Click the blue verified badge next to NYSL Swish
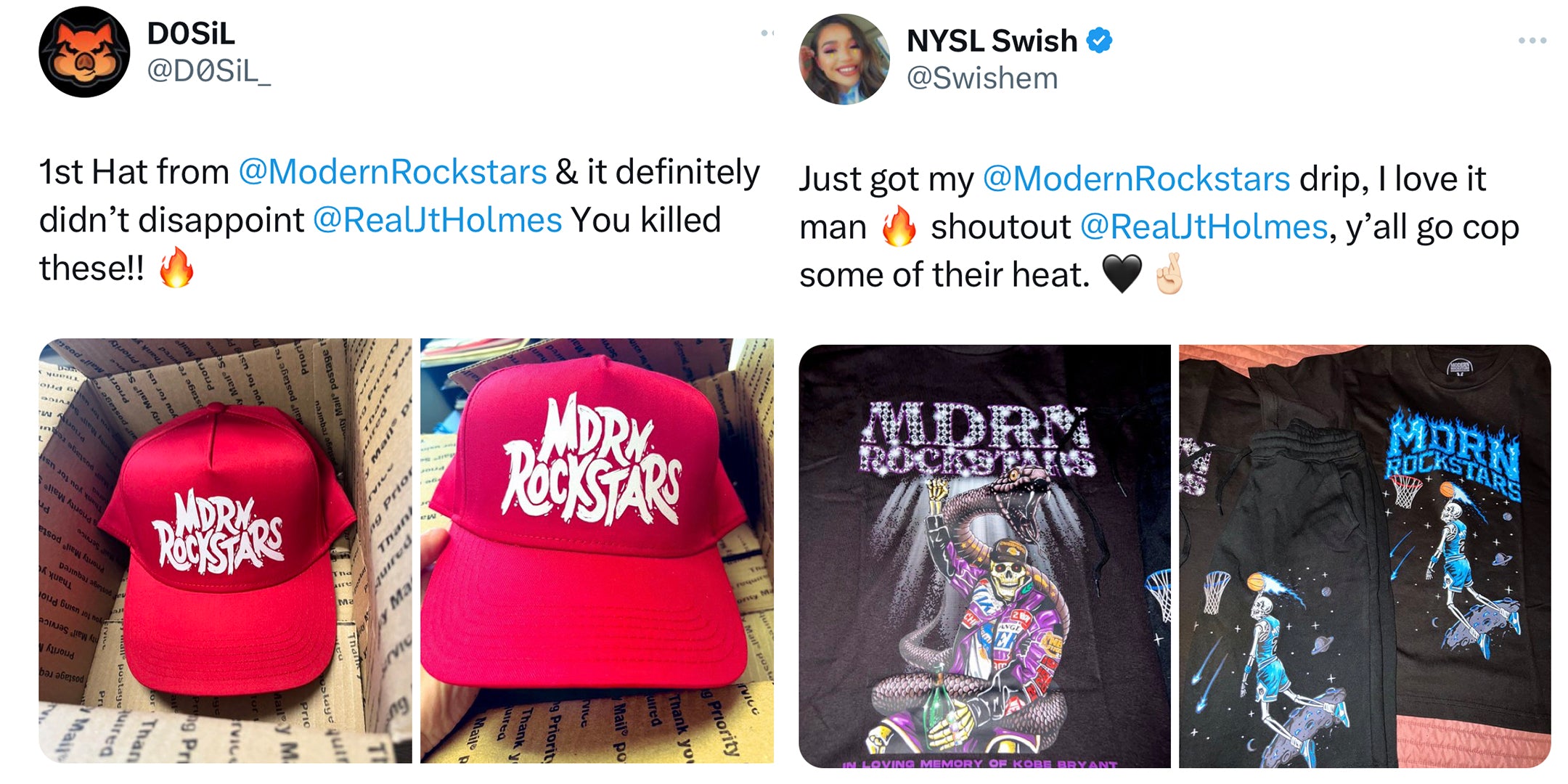1568x784 pixels. 1099,41
